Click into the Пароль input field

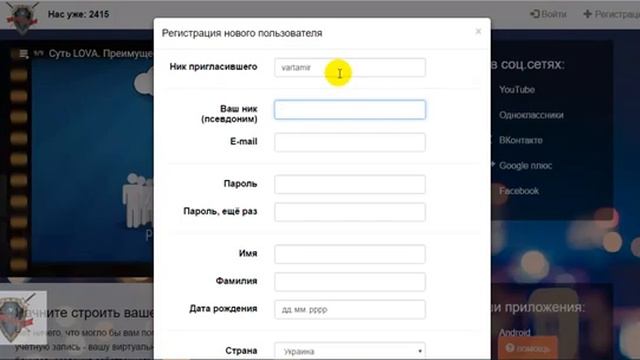pos(350,184)
